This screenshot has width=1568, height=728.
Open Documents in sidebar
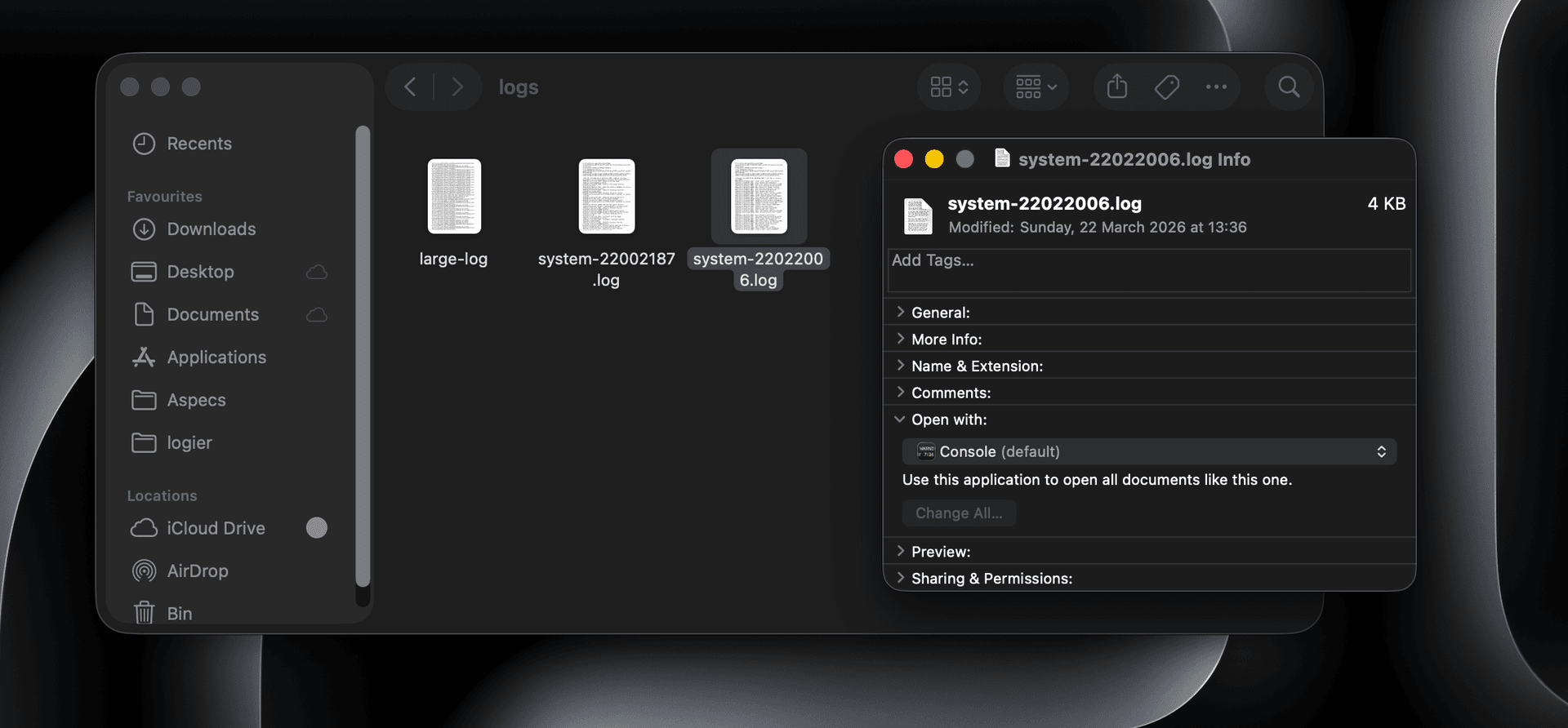click(212, 314)
